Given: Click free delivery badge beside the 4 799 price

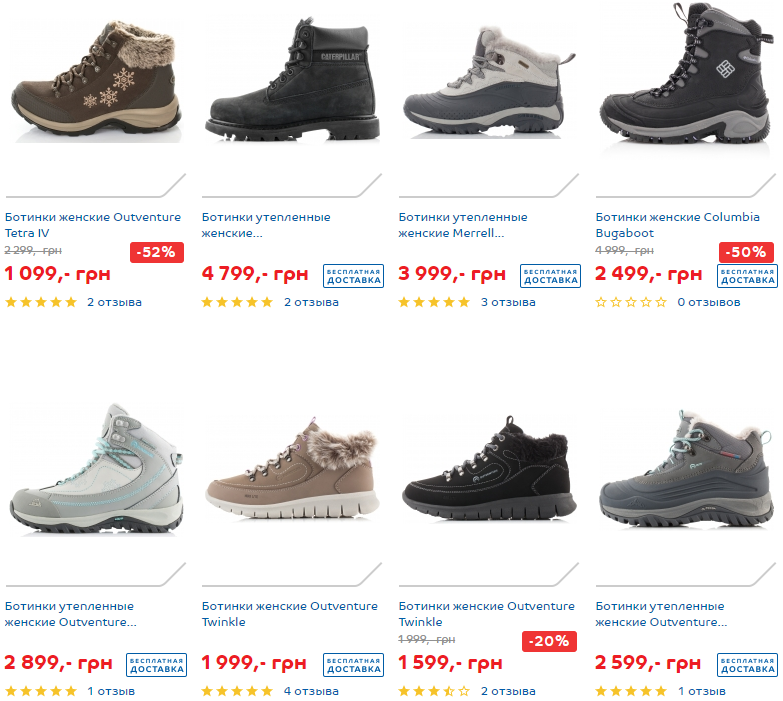Looking at the screenshot, I should 354,276.
